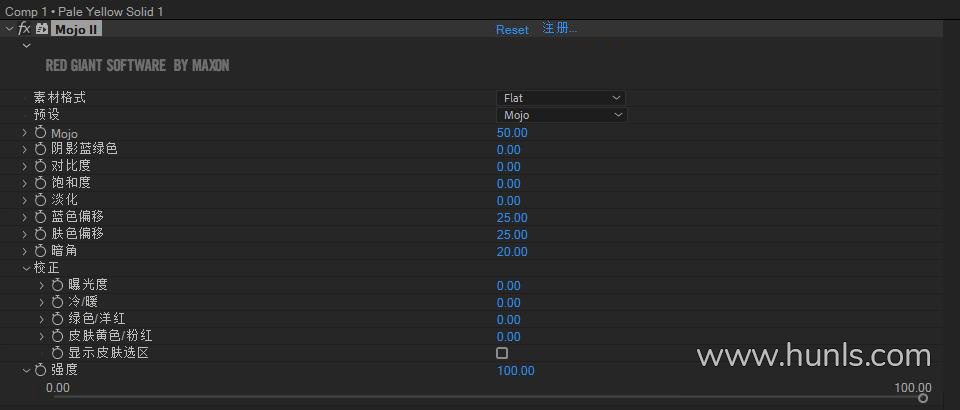
Task: Open the 注册... registration link
Action: pyautogui.click(x=559, y=28)
